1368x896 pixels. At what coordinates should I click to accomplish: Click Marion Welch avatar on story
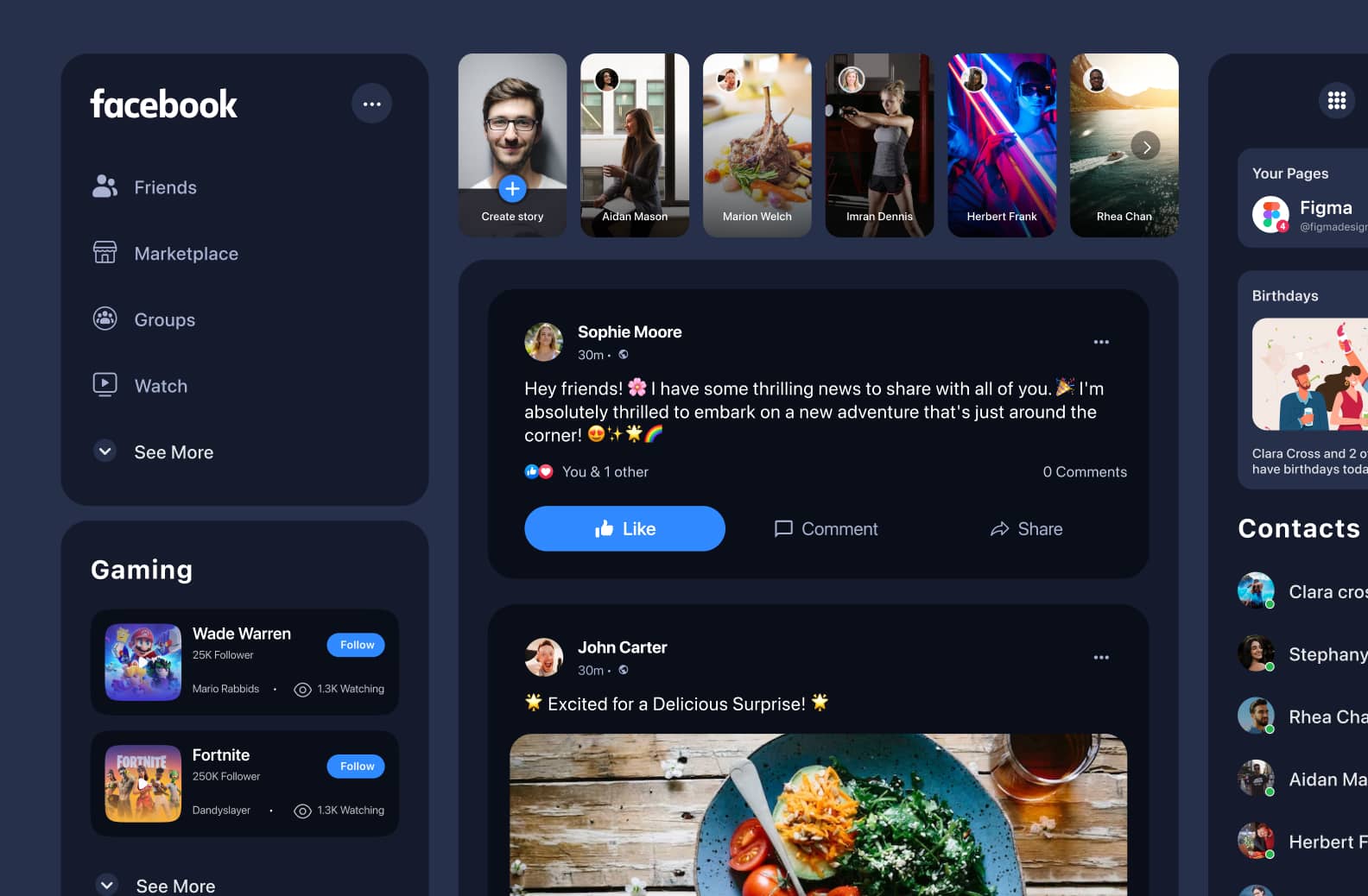730,79
